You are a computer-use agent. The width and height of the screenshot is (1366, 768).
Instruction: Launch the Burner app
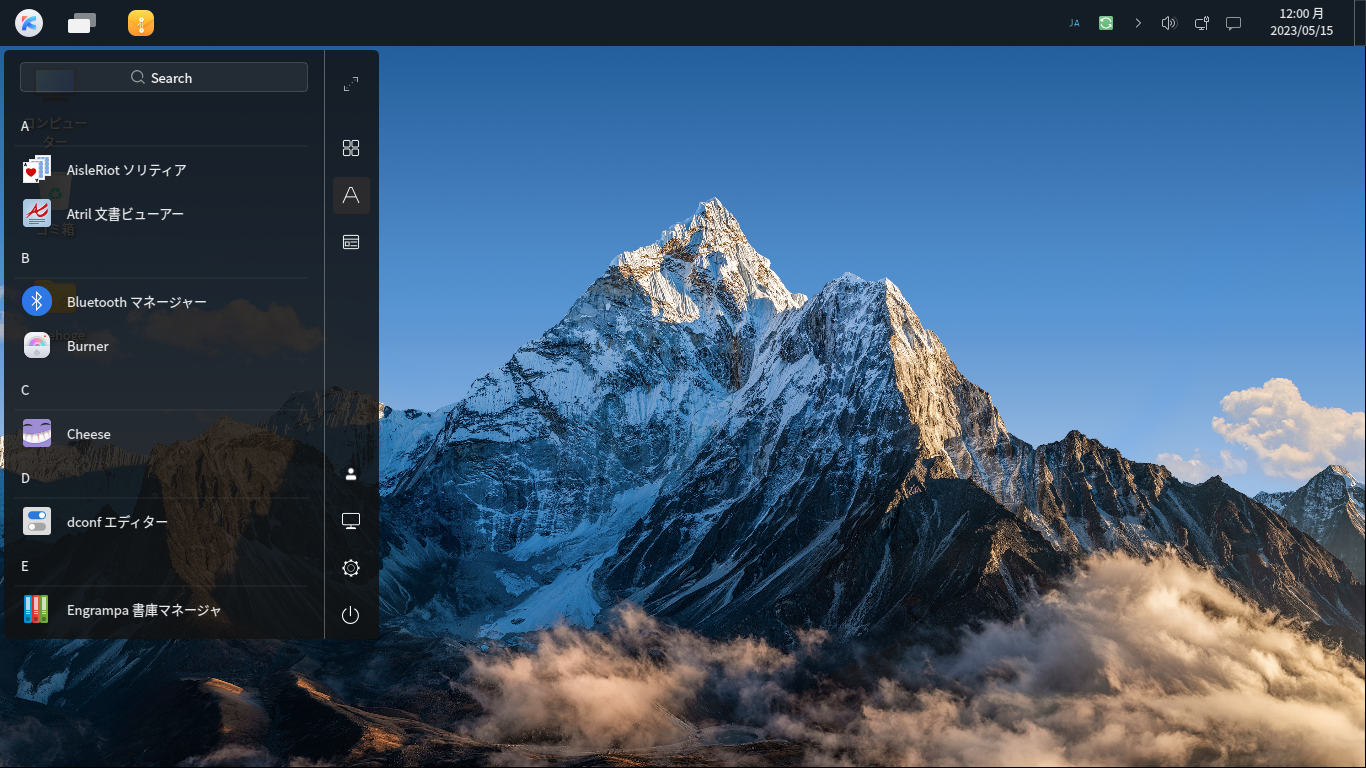tap(164, 346)
